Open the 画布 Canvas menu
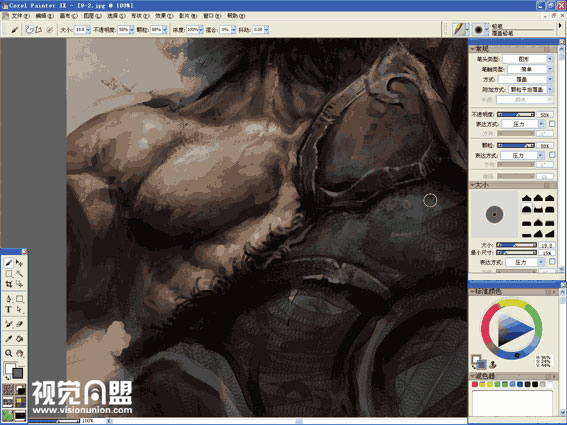Screen dimensions: 567x425 point(68,16)
